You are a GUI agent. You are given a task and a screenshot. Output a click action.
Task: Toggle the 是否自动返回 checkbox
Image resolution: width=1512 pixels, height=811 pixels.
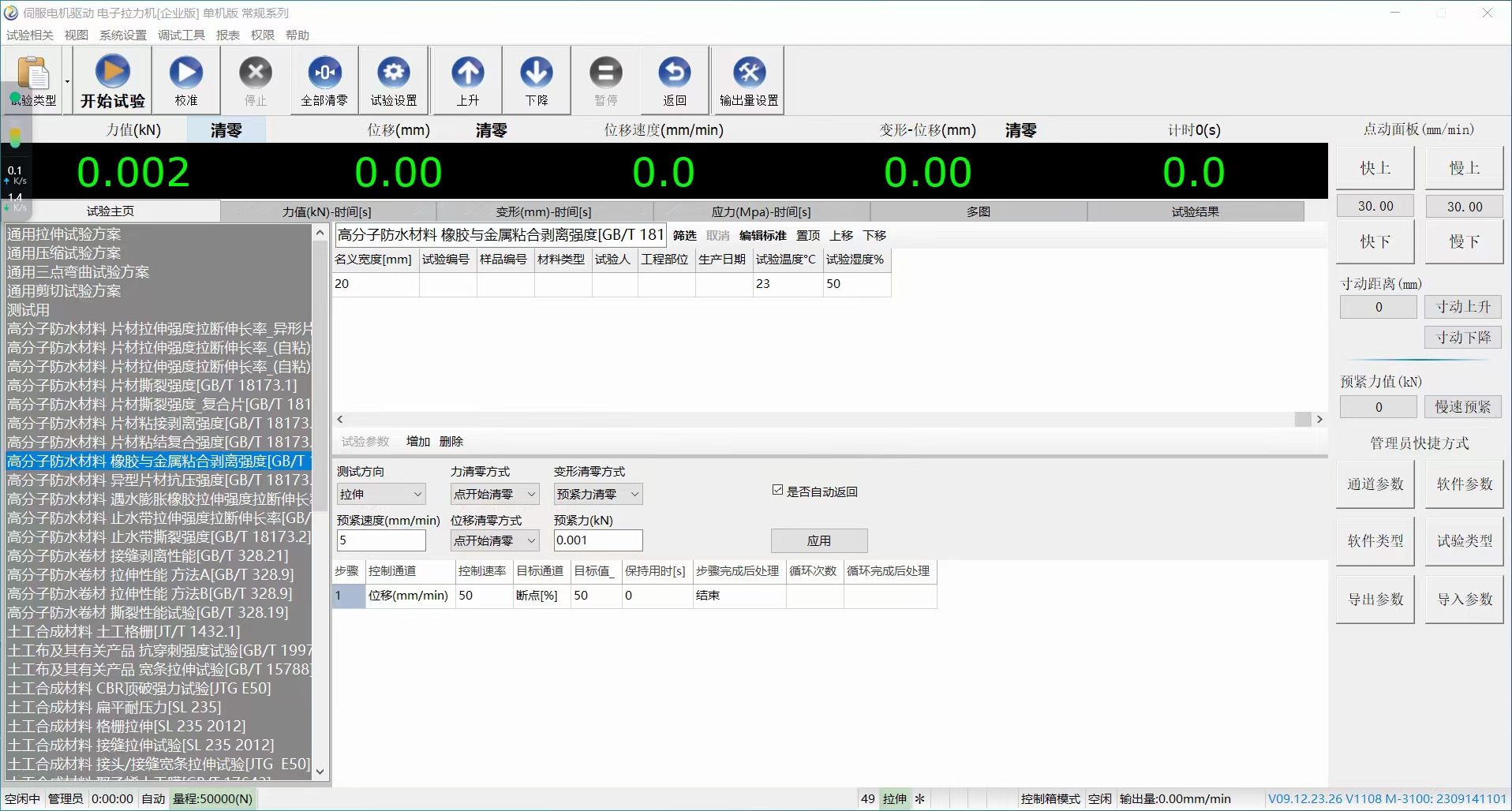(777, 491)
